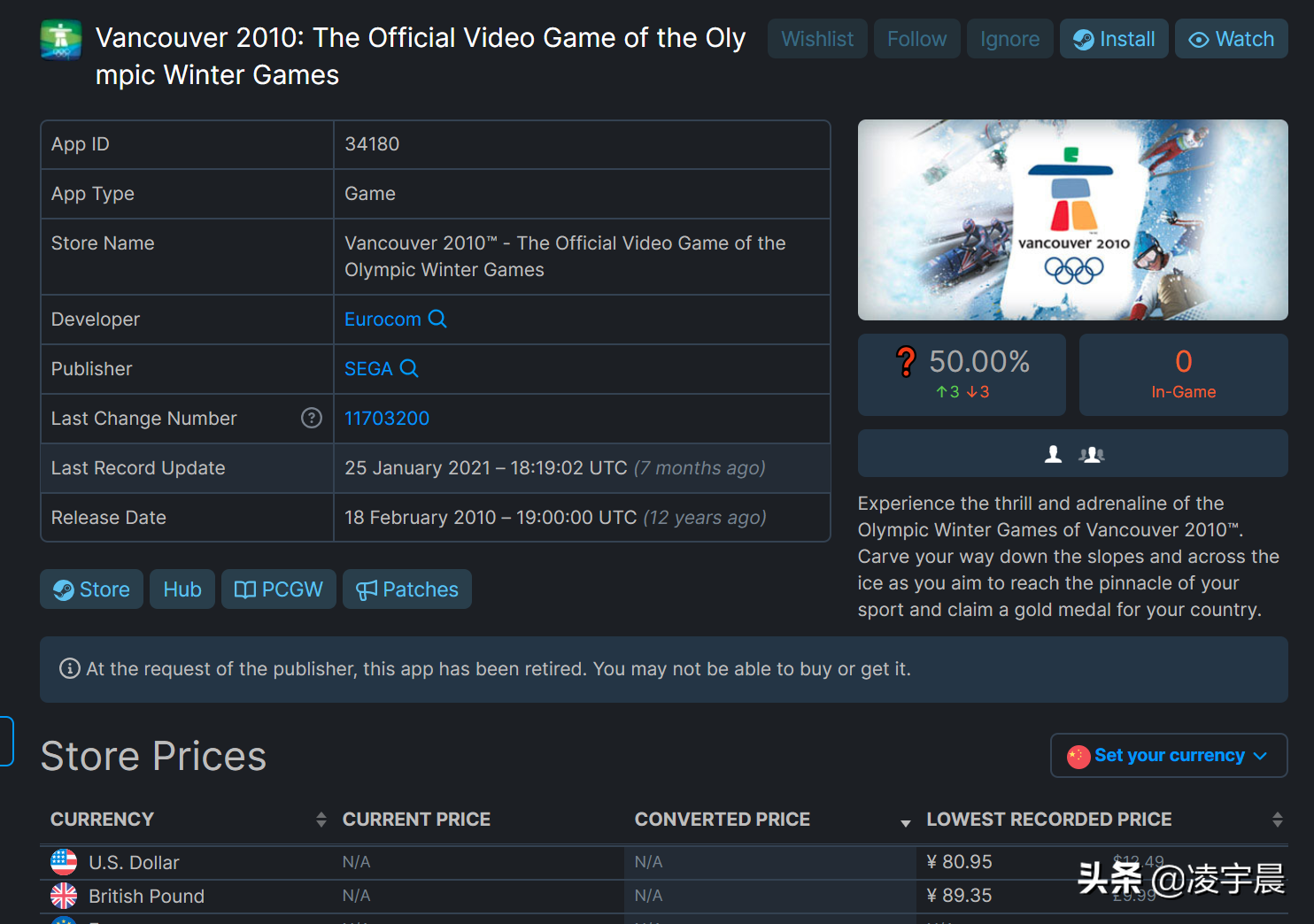View the Patches page
This screenshot has height=924, width=1314.
[x=406, y=589]
